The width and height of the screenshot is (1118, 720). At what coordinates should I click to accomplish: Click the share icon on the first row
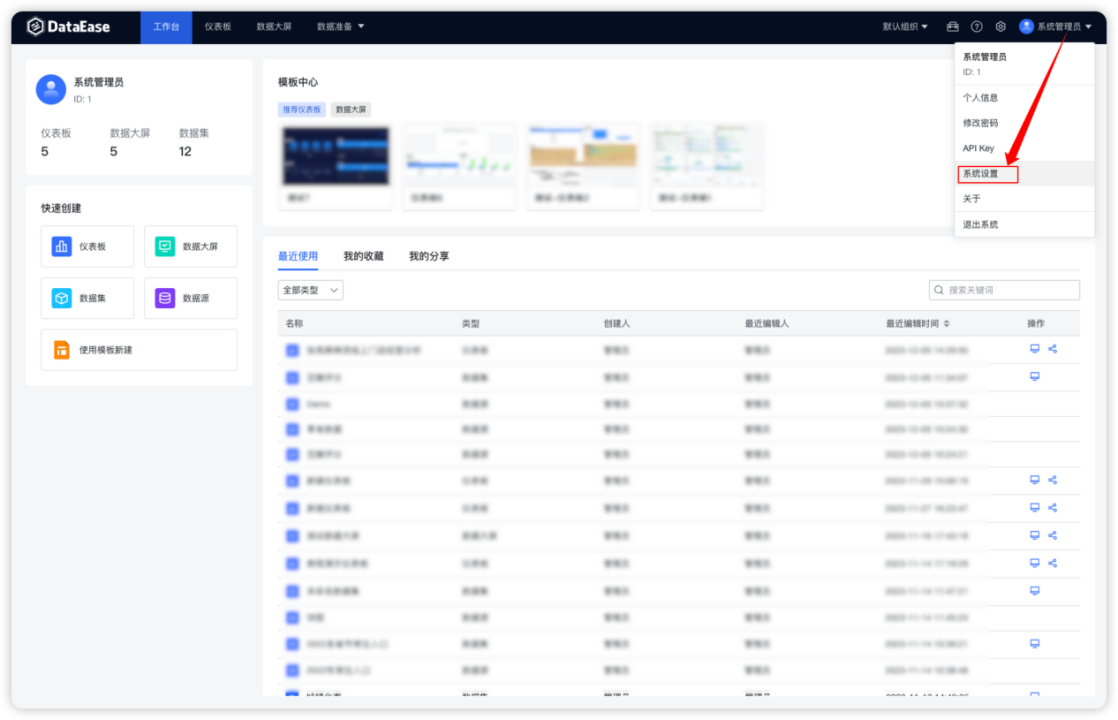[1052, 349]
